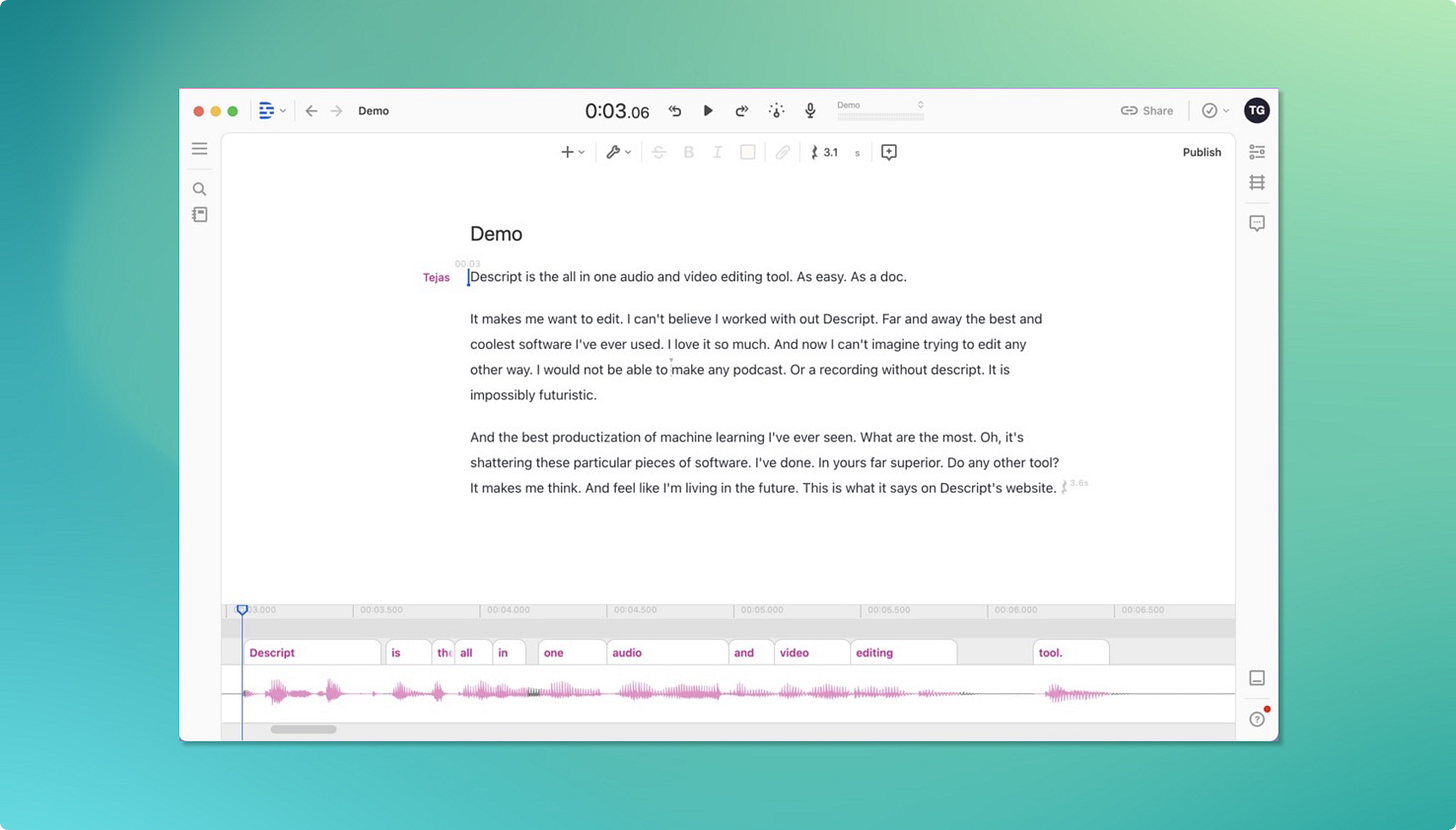Click the 3.1 s gap indicator
The height and width of the screenshot is (830, 1456).
point(835,153)
